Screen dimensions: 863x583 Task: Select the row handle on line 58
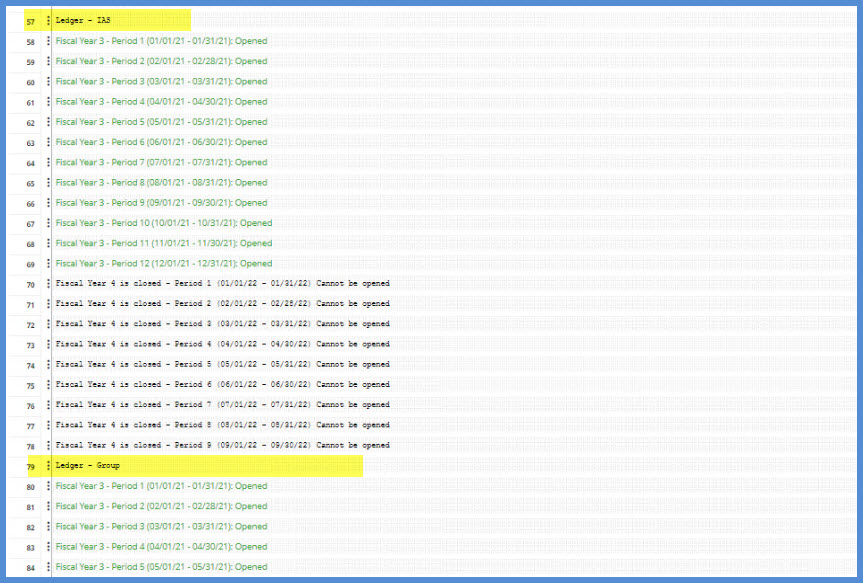(48, 41)
